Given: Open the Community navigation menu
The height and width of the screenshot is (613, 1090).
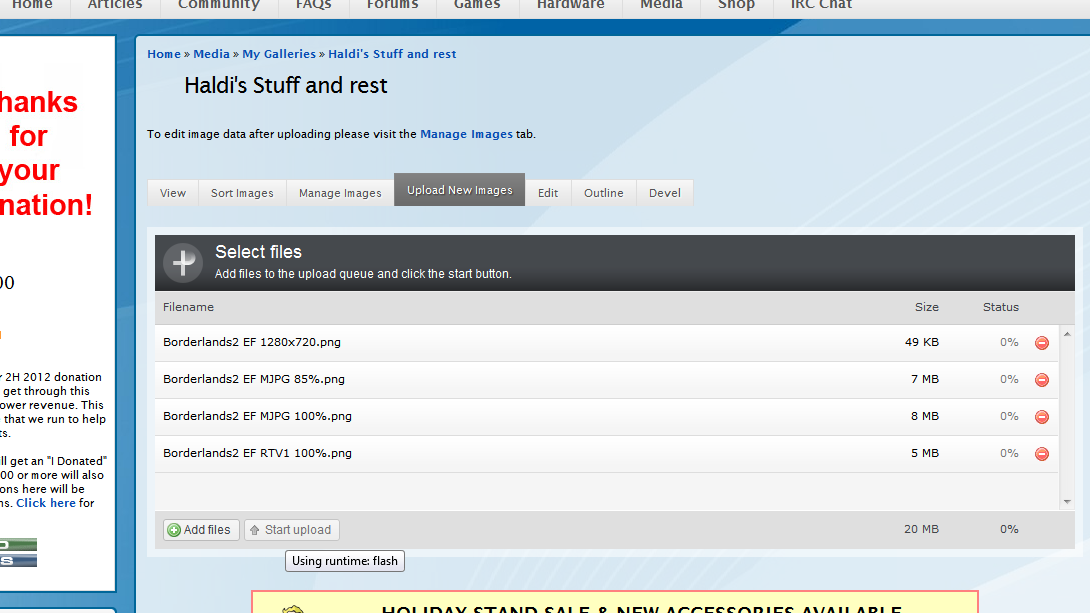Looking at the screenshot, I should (x=219, y=5).
